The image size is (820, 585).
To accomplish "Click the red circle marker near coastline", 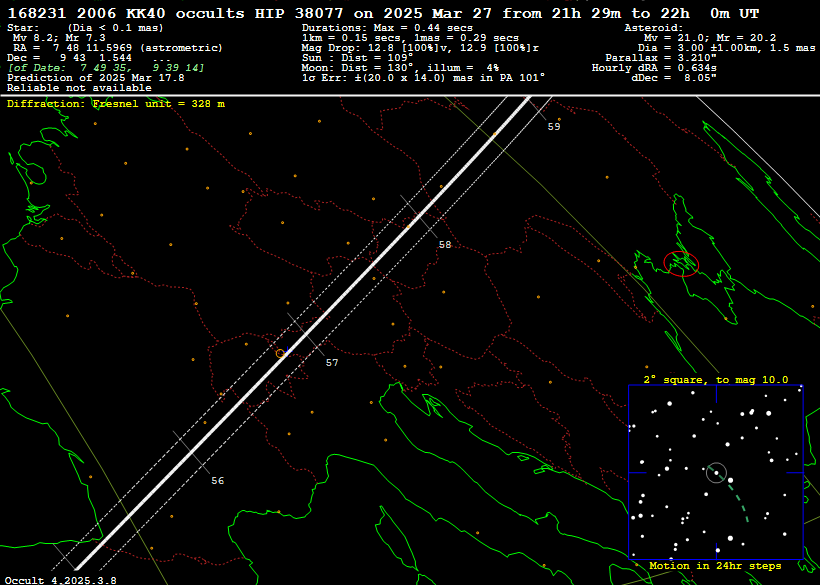I will 681,263.
